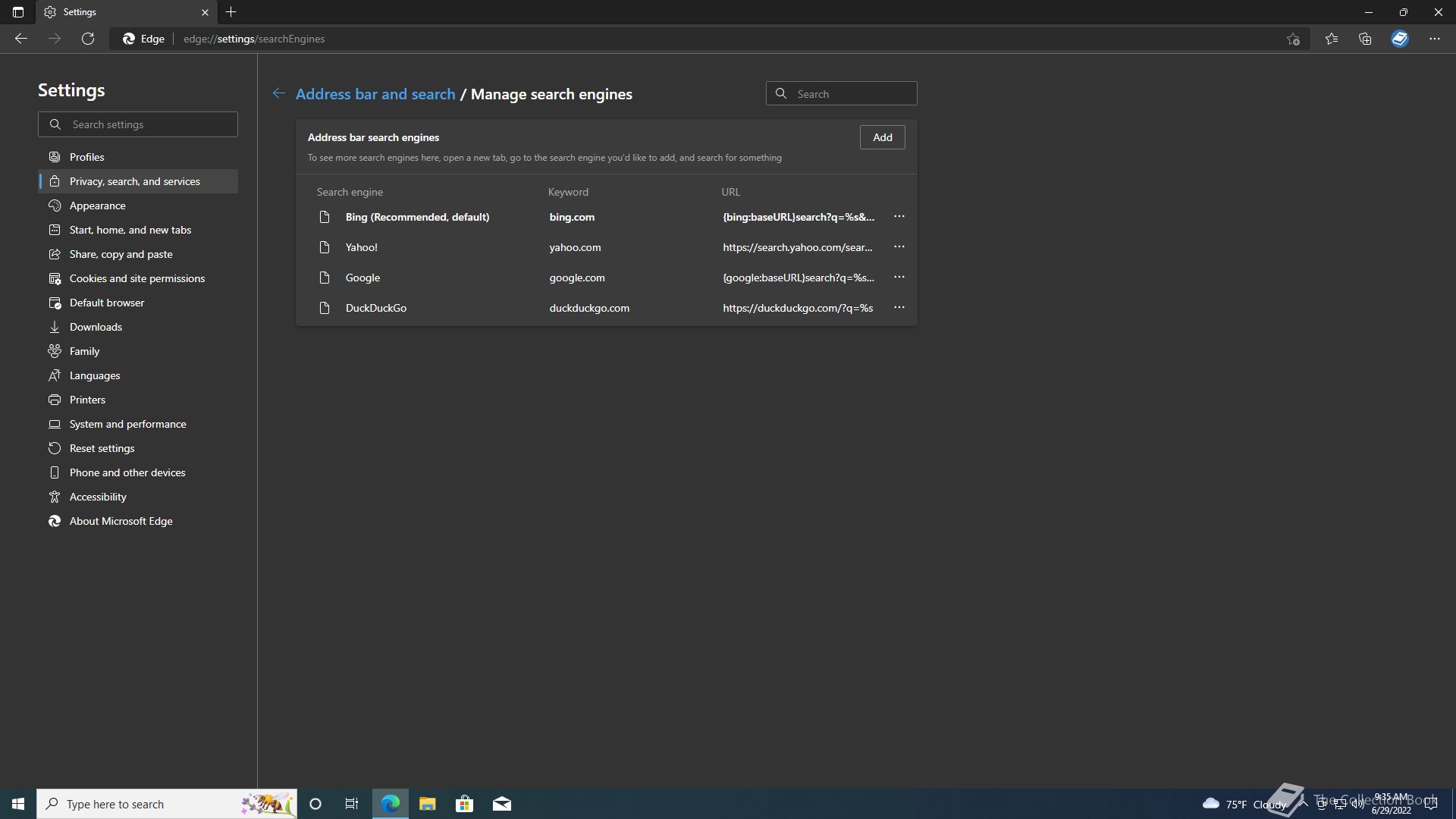Open Cookies and site permissions
The height and width of the screenshot is (819, 1456).
(138, 278)
